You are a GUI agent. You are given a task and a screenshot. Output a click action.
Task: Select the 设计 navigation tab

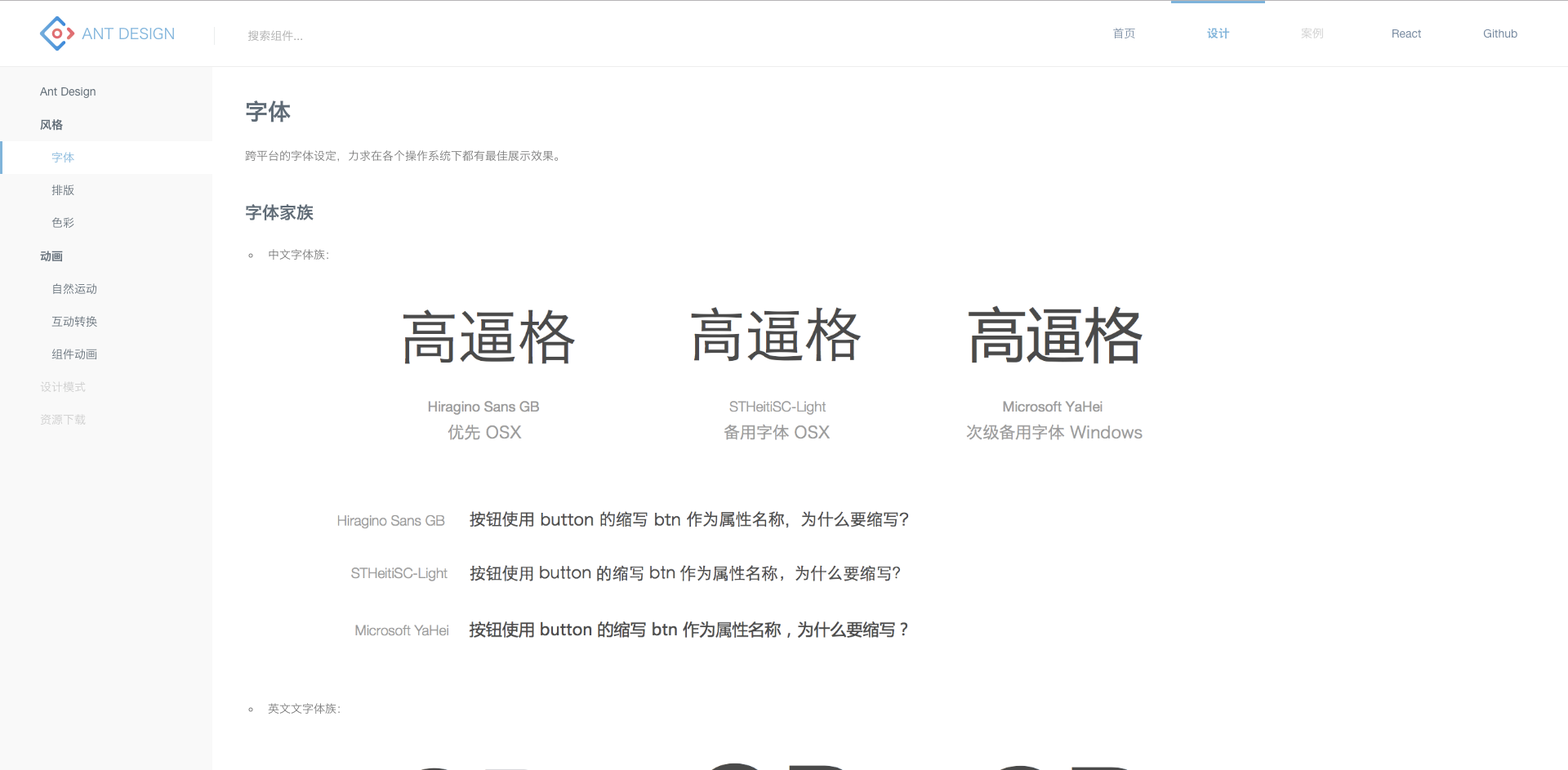(x=1218, y=33)
